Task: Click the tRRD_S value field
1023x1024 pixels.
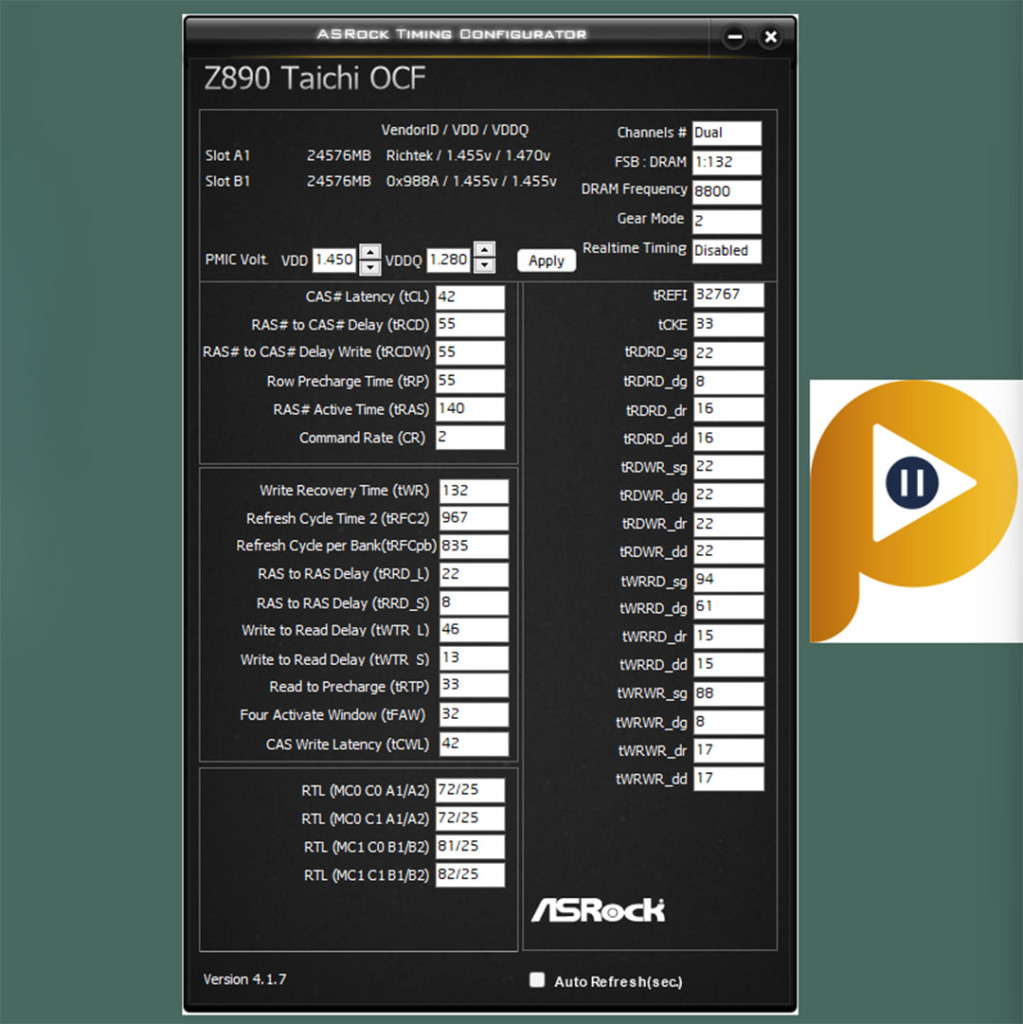Action: point(474,603)
